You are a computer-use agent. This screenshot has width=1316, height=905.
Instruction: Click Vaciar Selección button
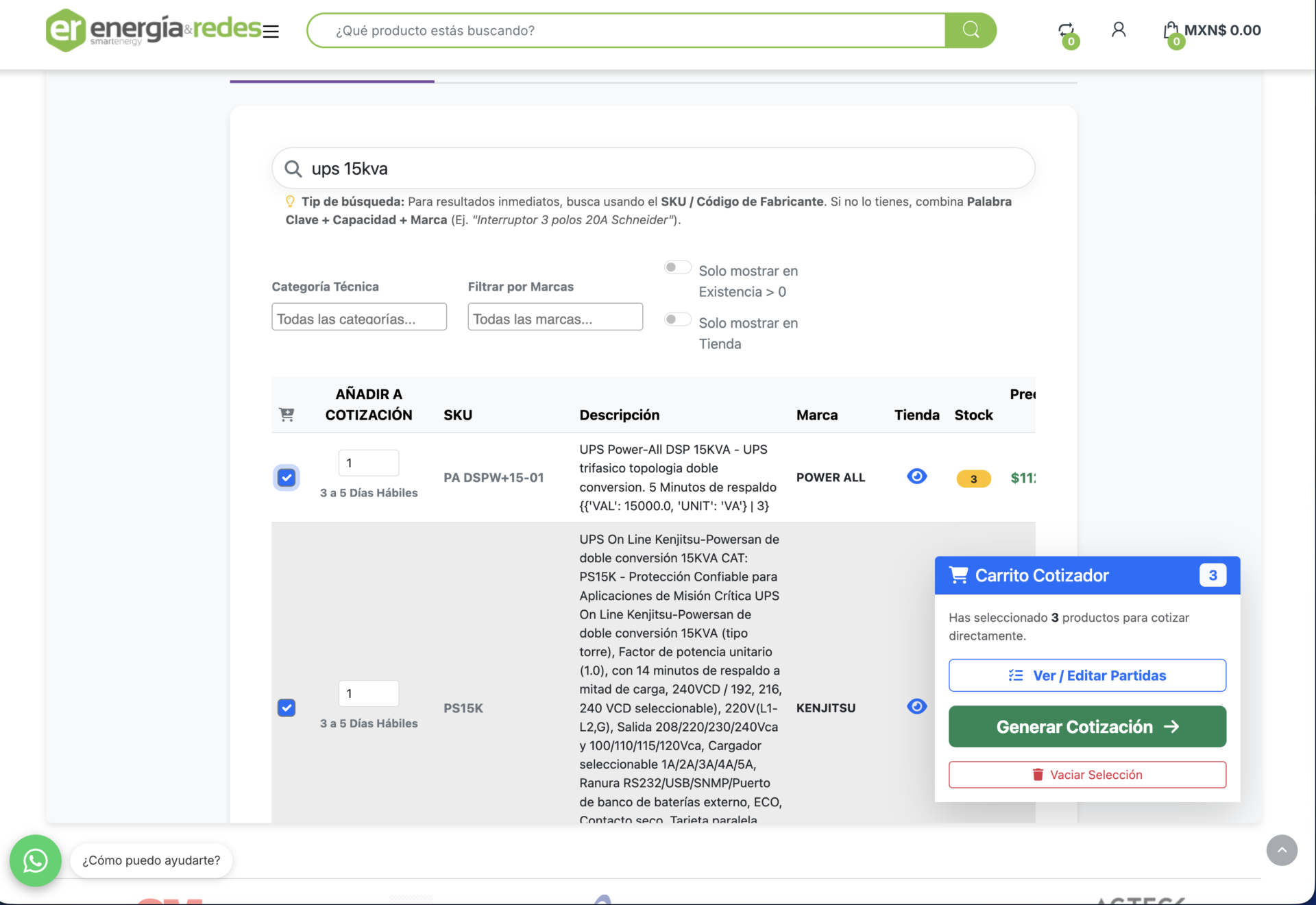[x=1087, y=775]
